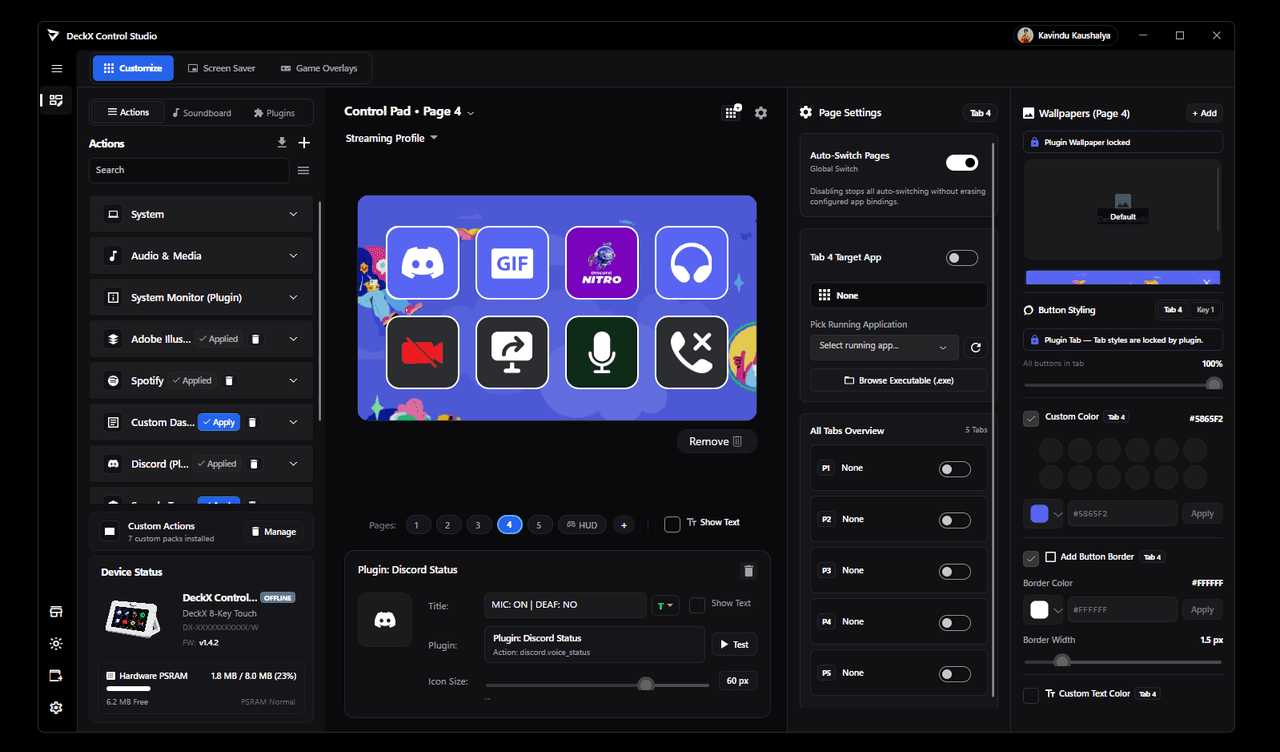1280x752 pixels.
Task: Click Manage for custom actions
Action: 273,532
